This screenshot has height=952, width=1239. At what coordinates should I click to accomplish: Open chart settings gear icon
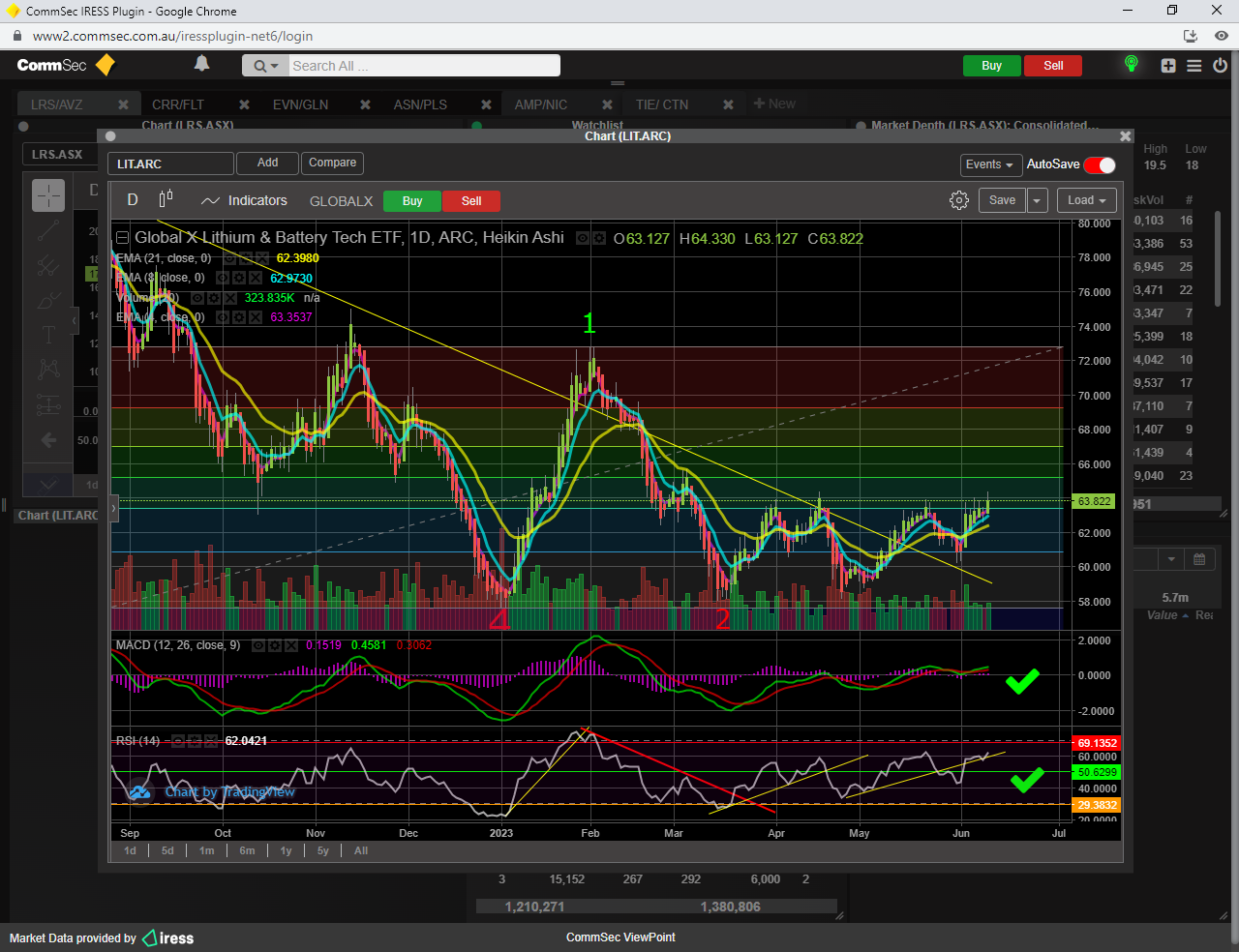point(959,200)
